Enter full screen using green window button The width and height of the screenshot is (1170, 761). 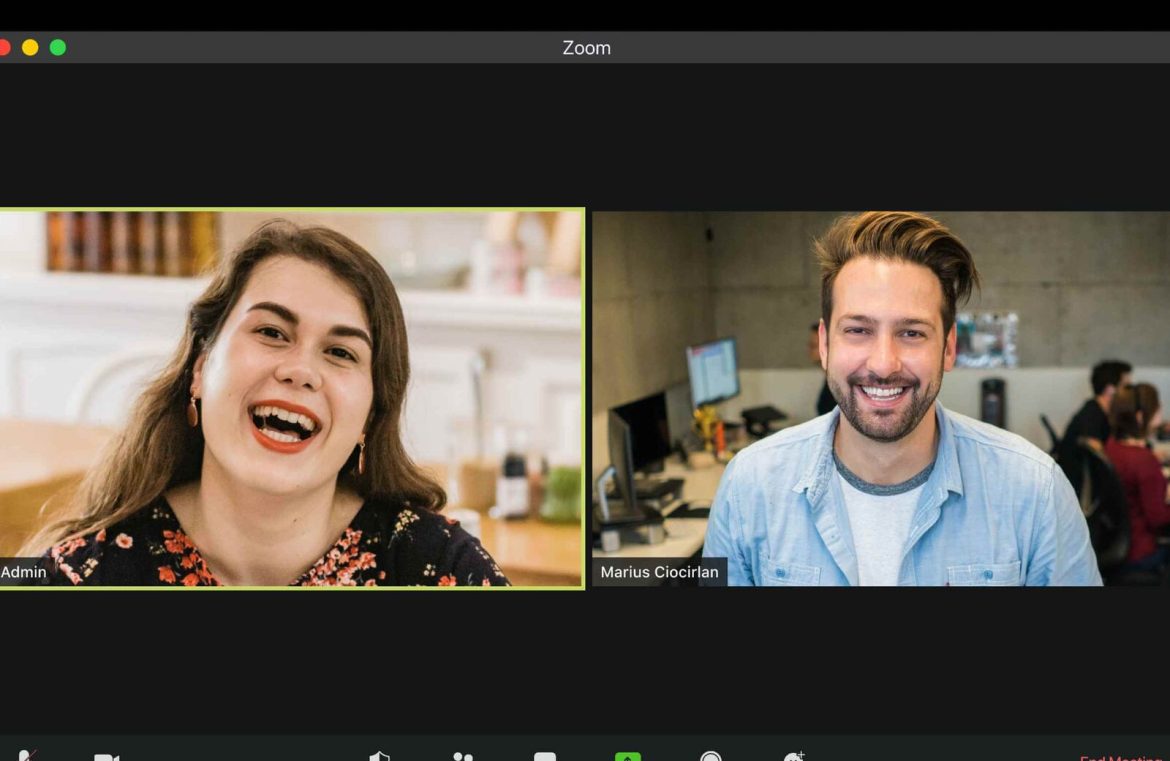coord(58,47)
